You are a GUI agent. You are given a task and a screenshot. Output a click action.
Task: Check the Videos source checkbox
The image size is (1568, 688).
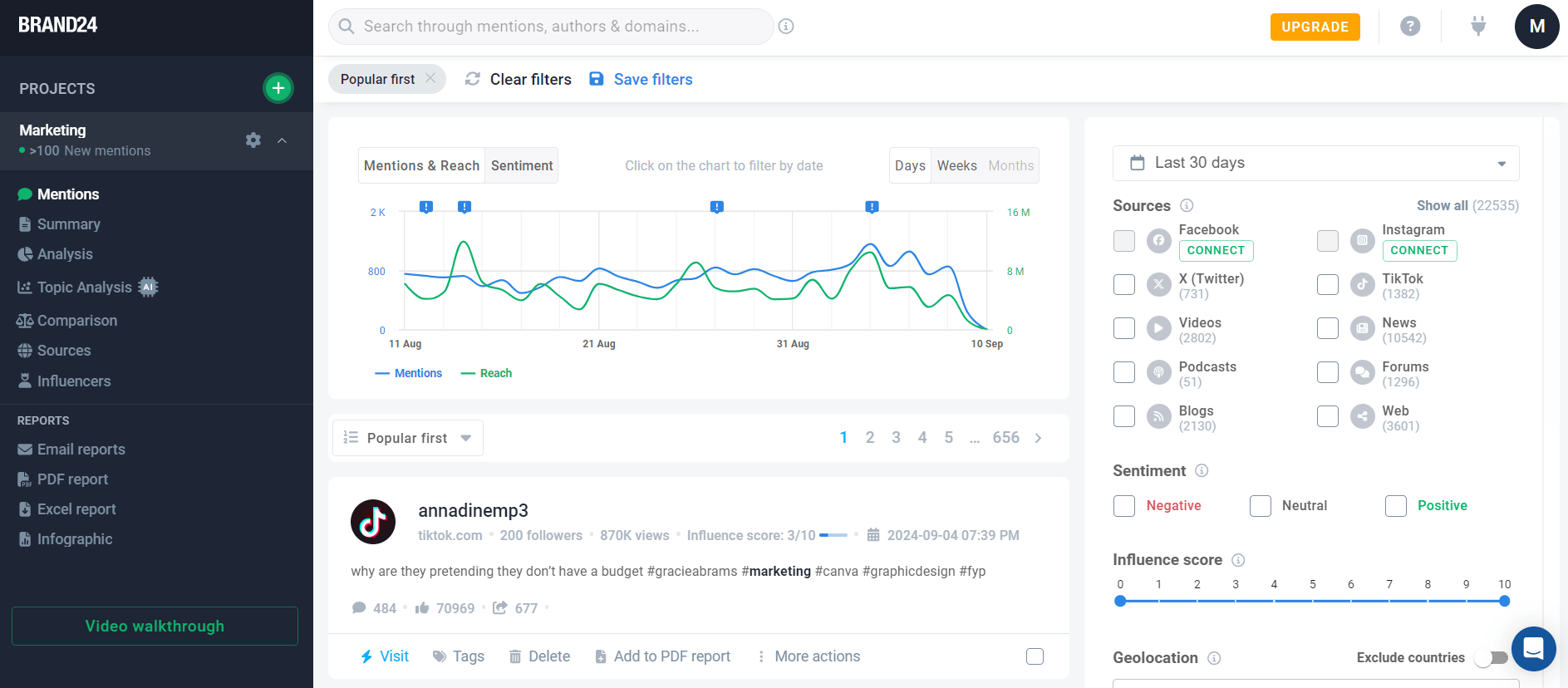tap(1124, 328)
